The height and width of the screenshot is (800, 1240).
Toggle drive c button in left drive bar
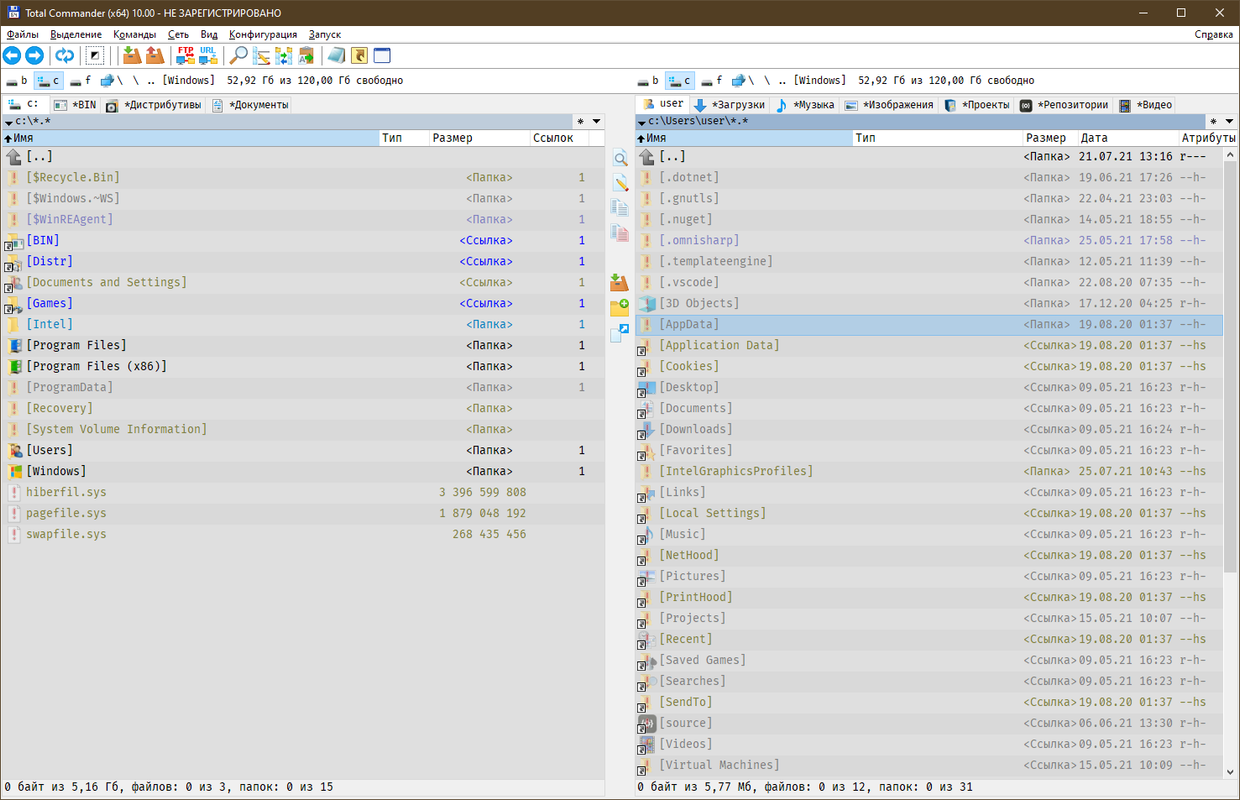tap(49, 81)
